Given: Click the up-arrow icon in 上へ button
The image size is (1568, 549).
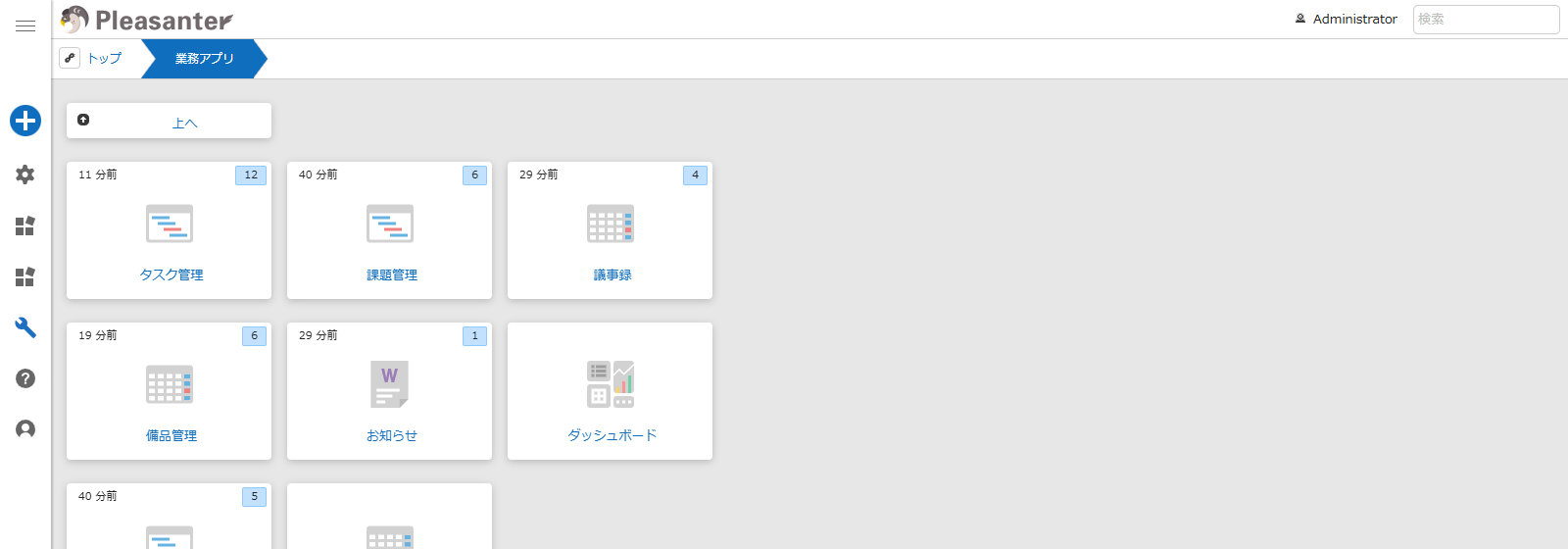Looking at the screenshot, I should (83, 120).
